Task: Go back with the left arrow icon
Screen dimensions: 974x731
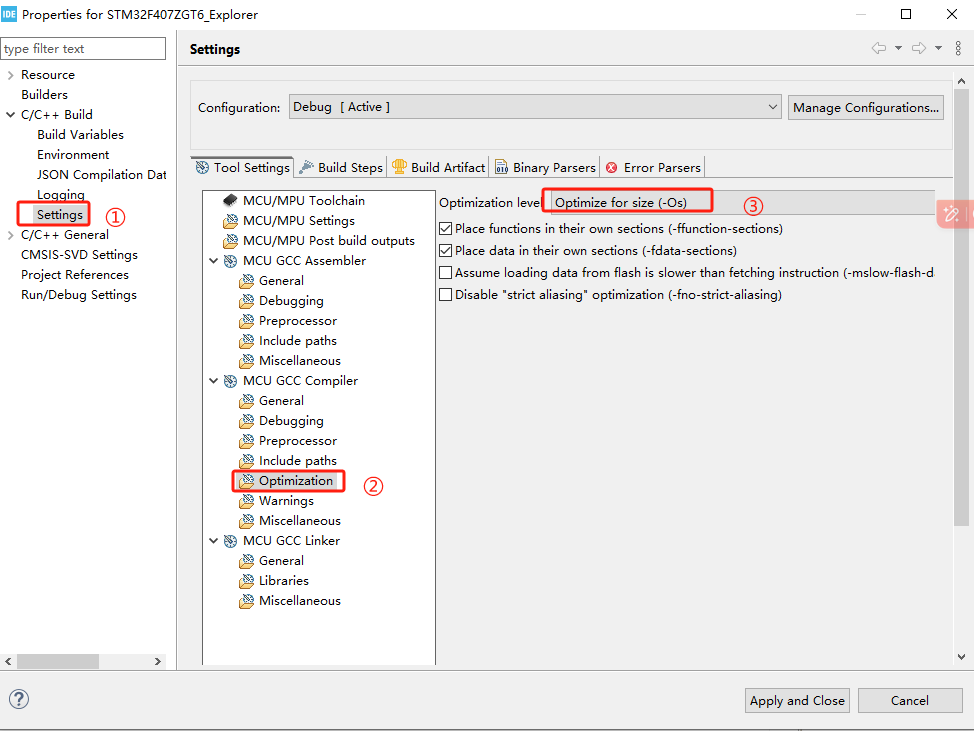Action: 878,48
